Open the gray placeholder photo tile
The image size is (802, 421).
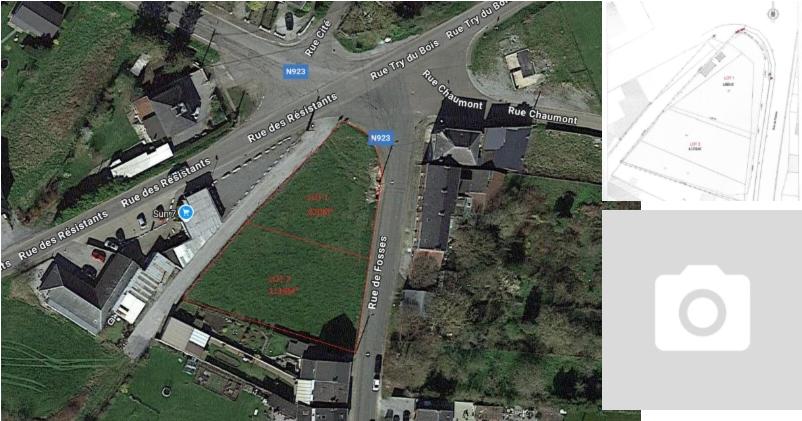[x=702, y=309]
